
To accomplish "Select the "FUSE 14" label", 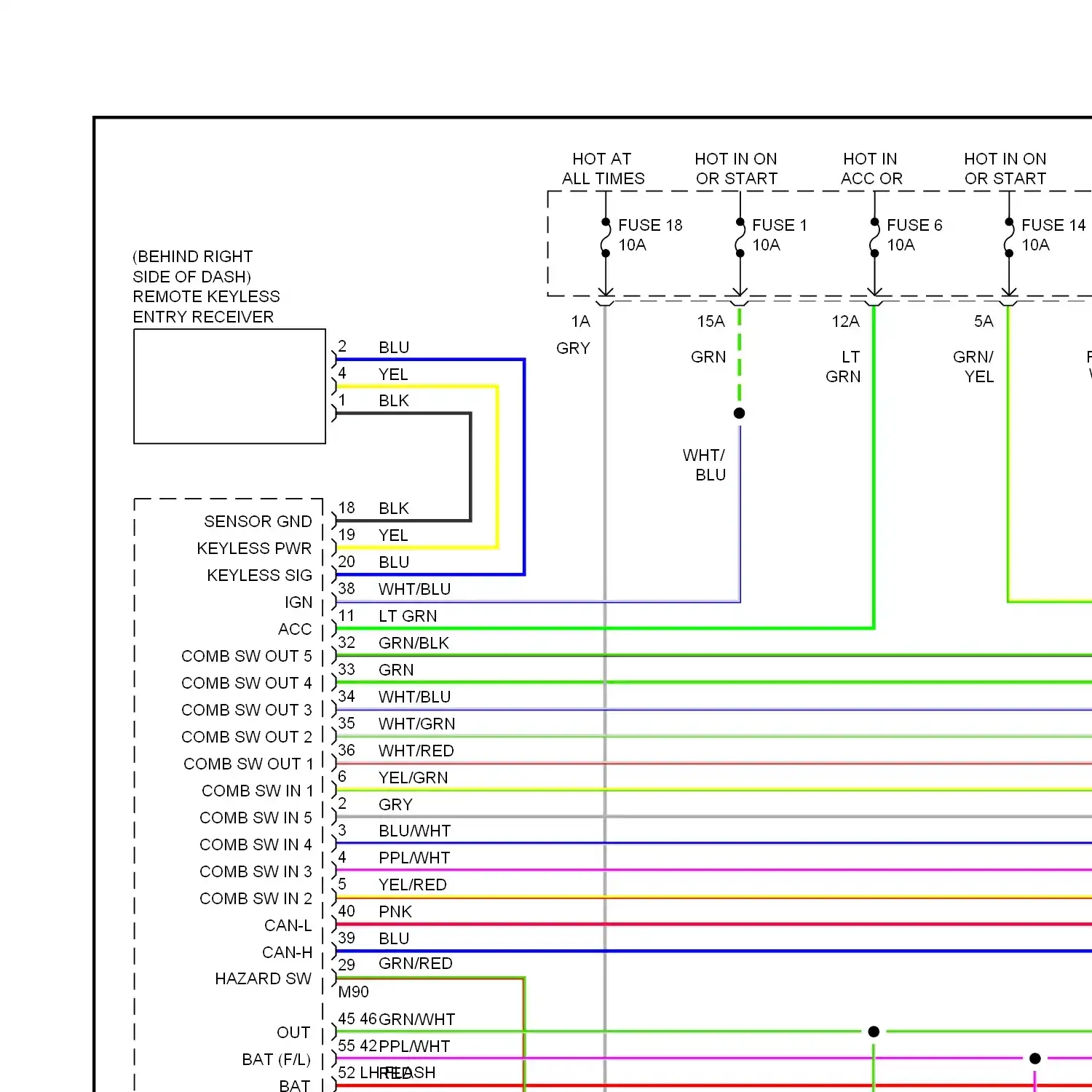I will (1053, 226).
